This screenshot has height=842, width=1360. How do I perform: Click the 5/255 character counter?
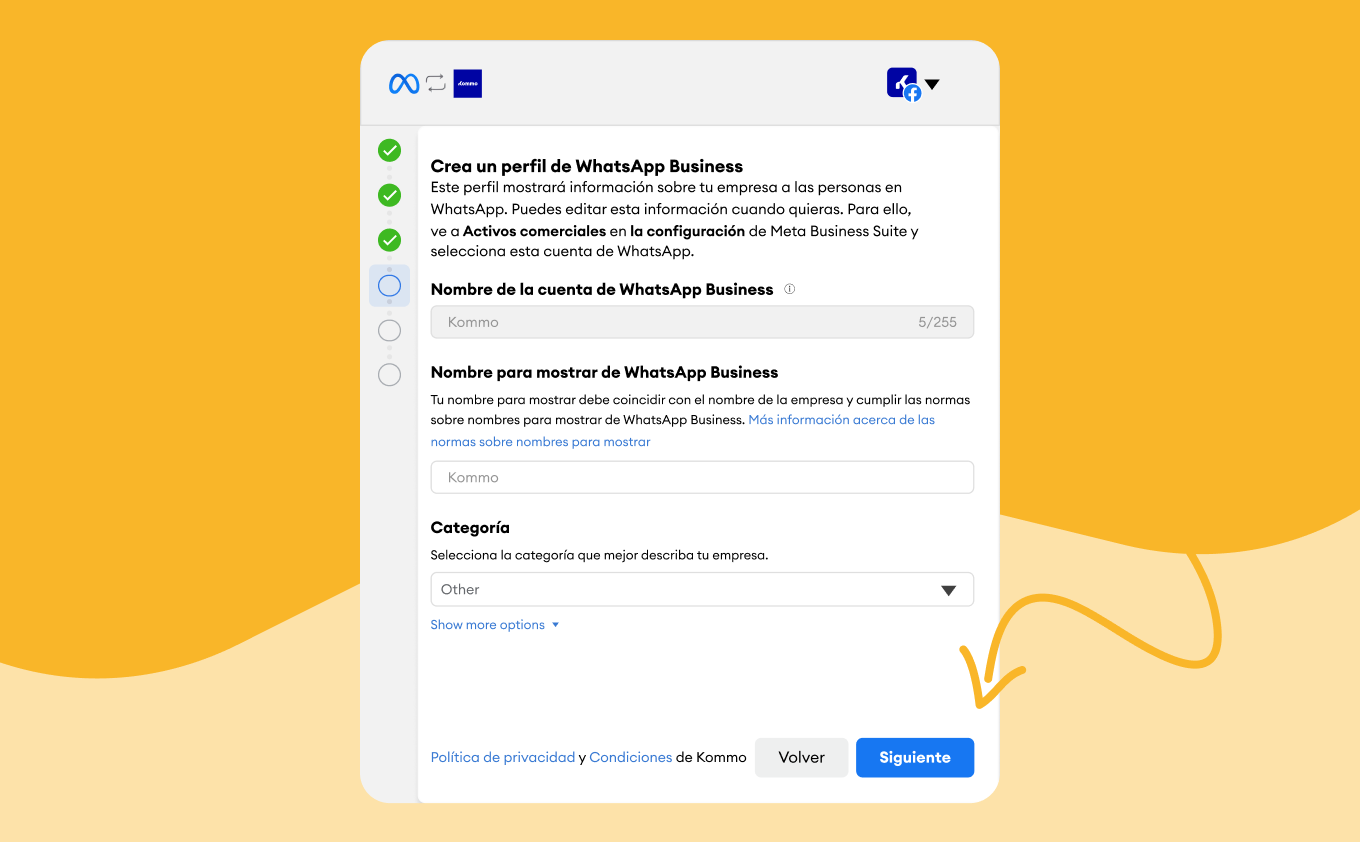[938, 322]
